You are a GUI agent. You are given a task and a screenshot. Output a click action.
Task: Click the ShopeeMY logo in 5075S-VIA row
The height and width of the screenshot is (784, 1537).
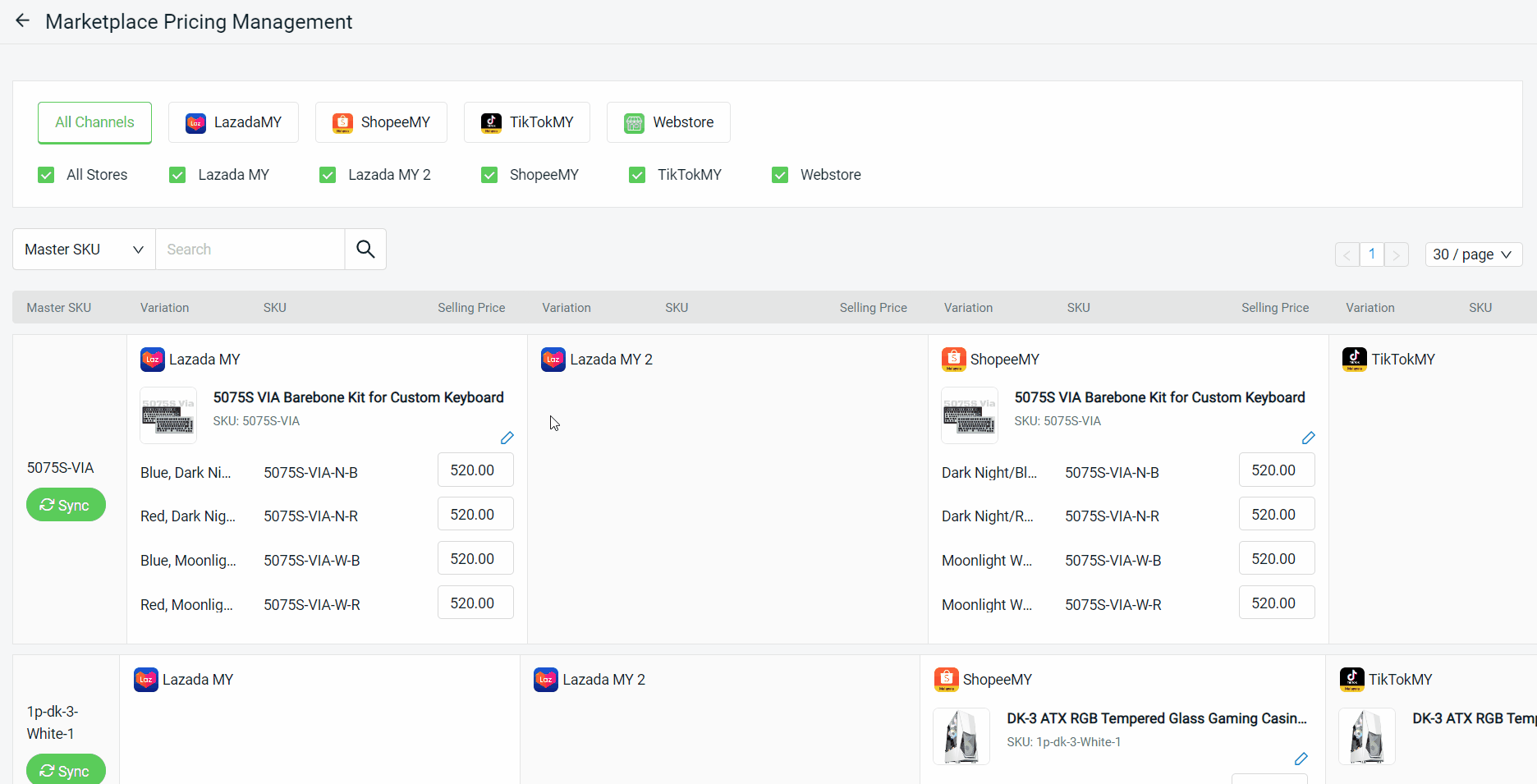(953, 360)
